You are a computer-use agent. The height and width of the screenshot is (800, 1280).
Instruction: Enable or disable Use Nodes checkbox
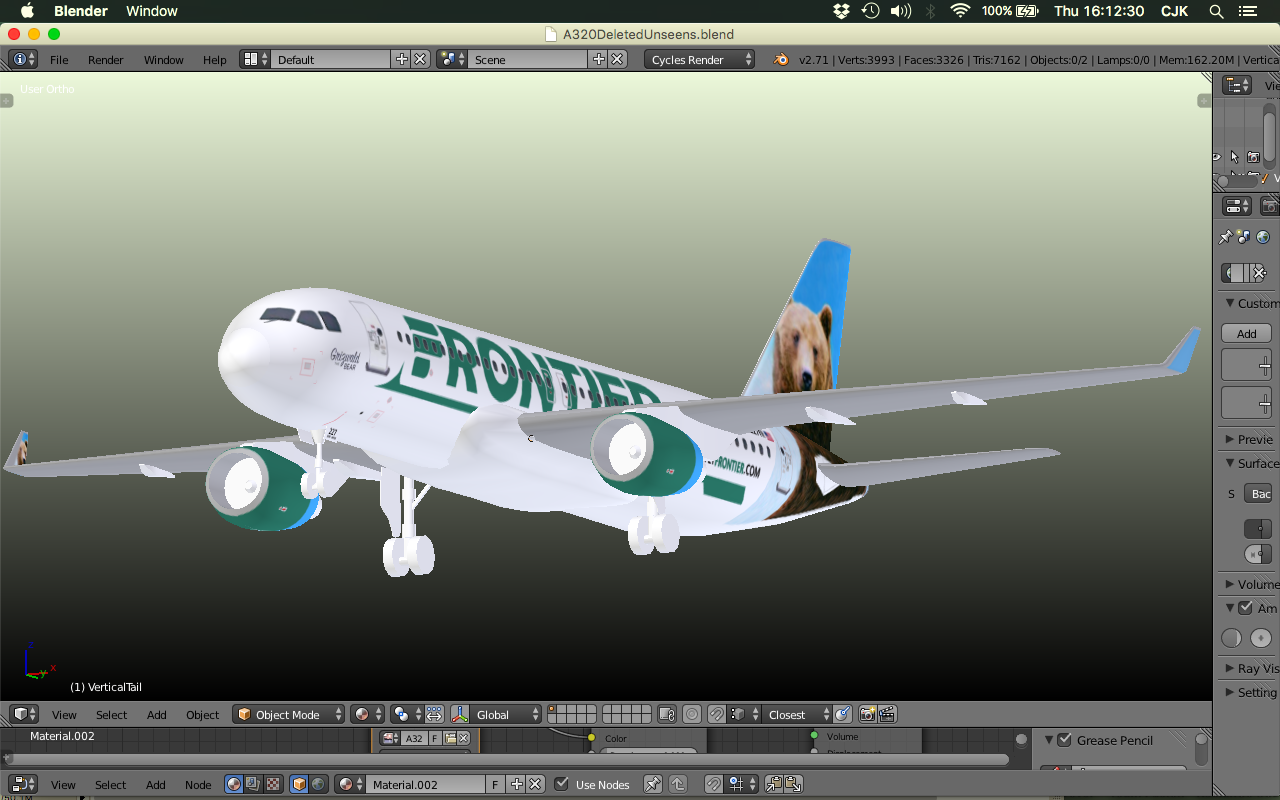coord(562,784)
